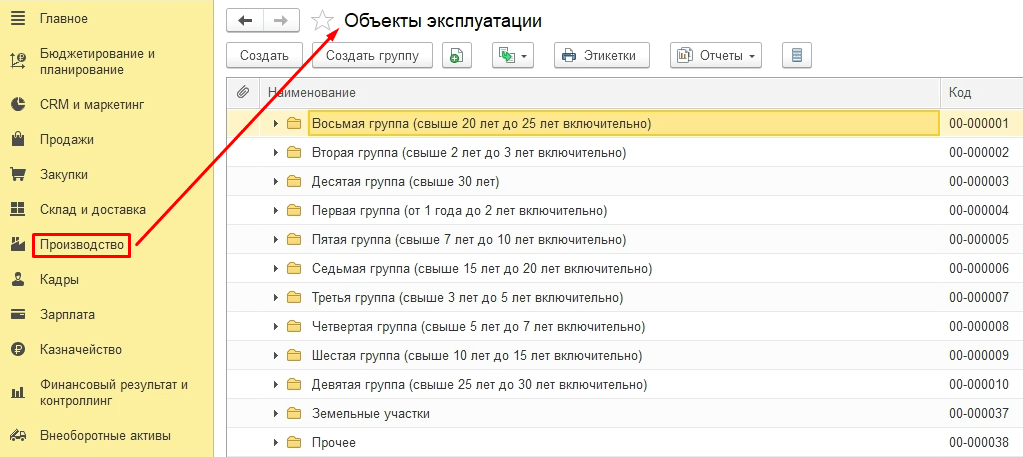Viewport: 1023px width, 457px height.
Task: Expand the Третья группа tree node
Action: point(276,298)
